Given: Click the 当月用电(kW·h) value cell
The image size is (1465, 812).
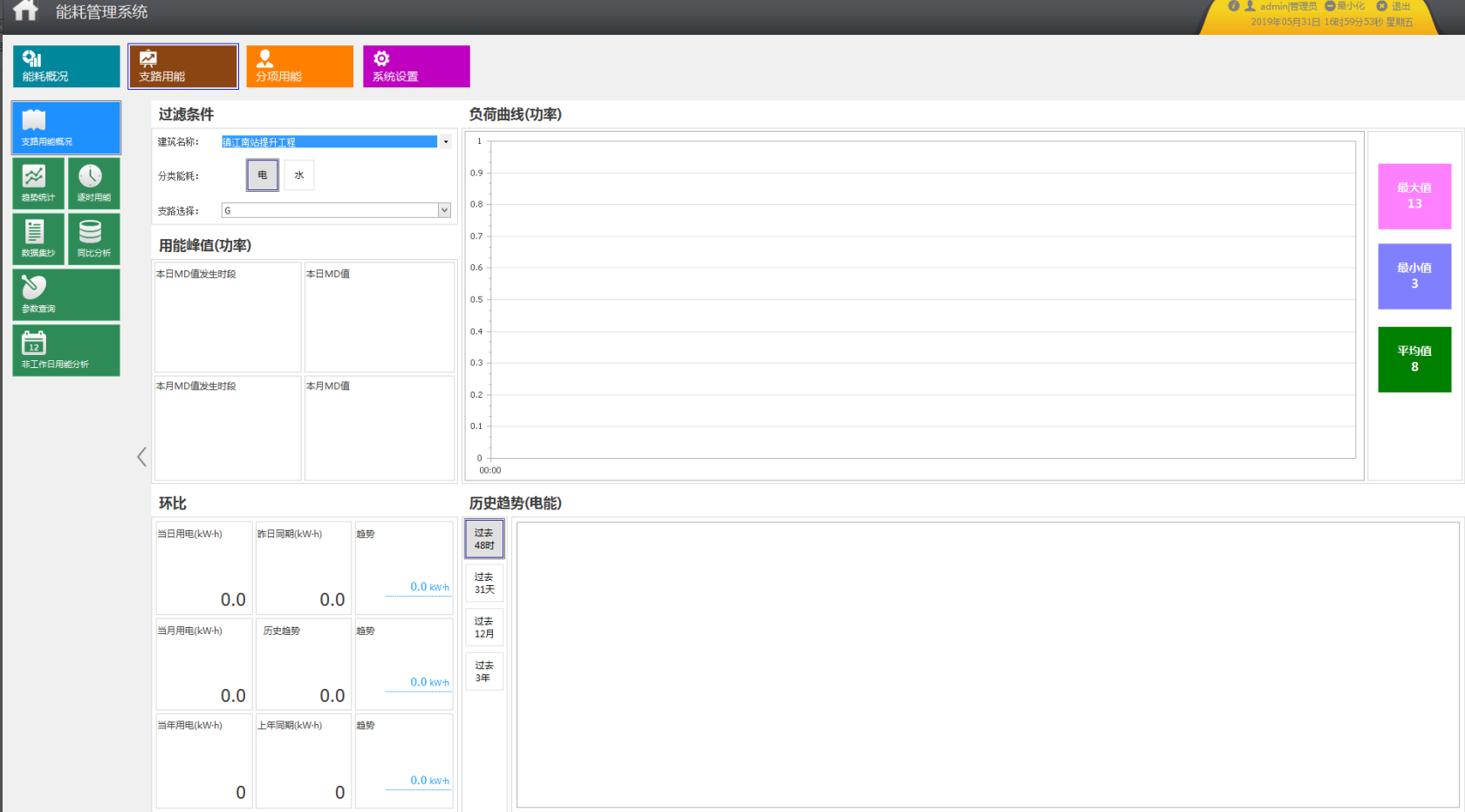Looking at the screenshot, I should point(204,664).
